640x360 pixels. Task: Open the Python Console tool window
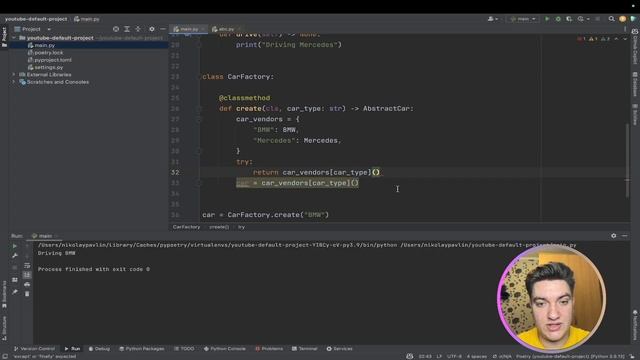224,349
